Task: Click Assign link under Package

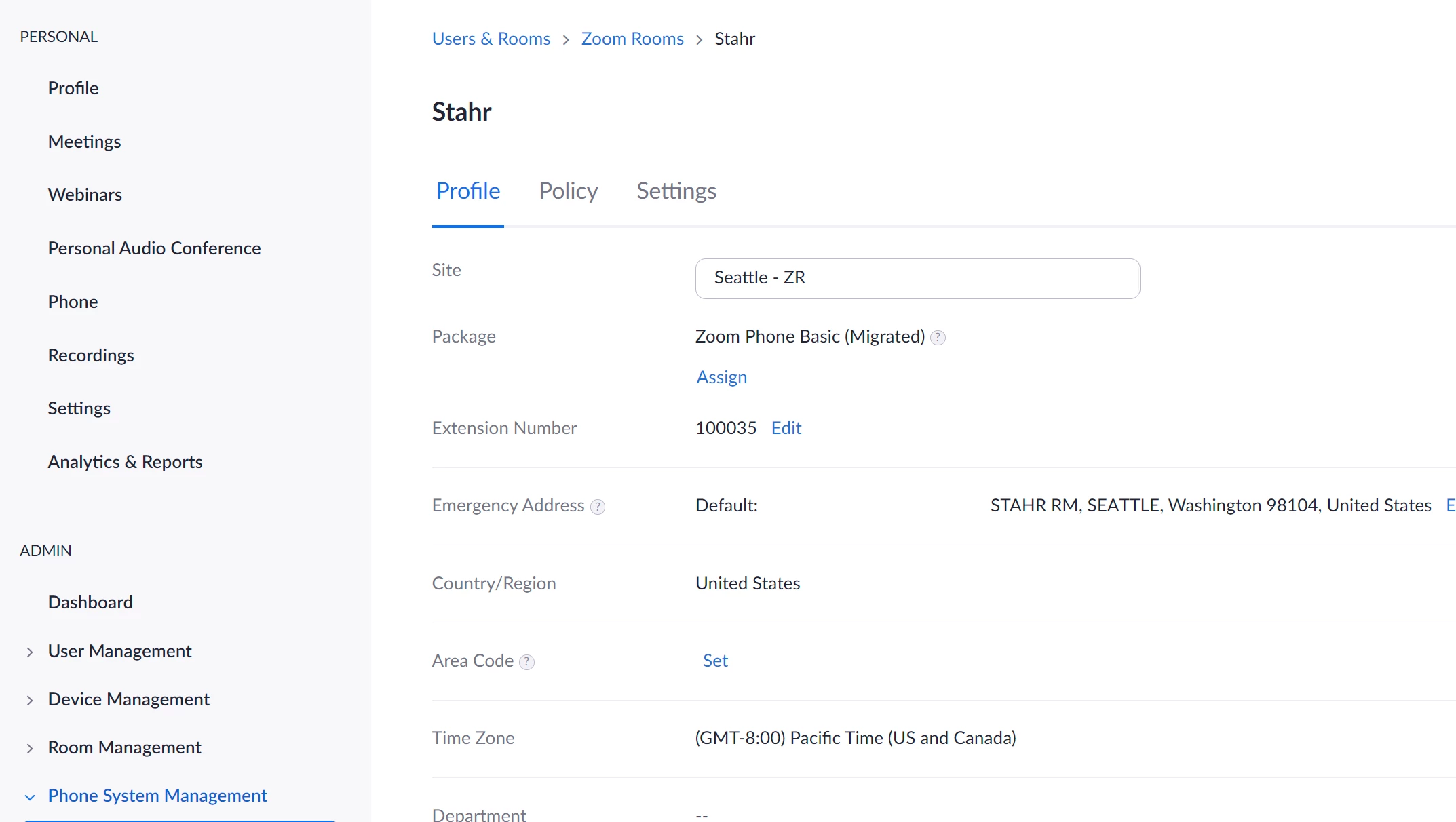Action: click(x=721, y=377)
